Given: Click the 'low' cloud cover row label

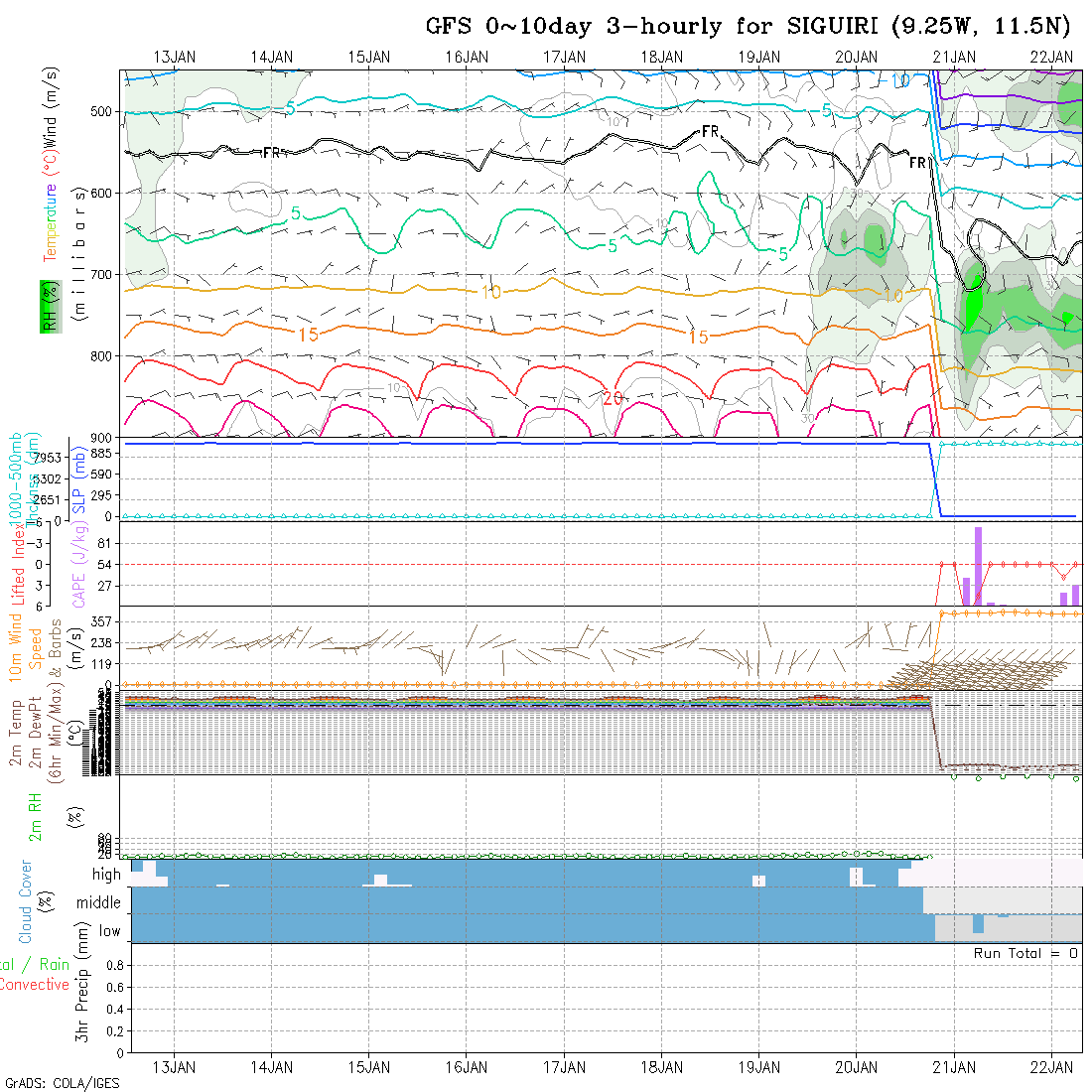Looking at the screenshot, I should (109, 931).
